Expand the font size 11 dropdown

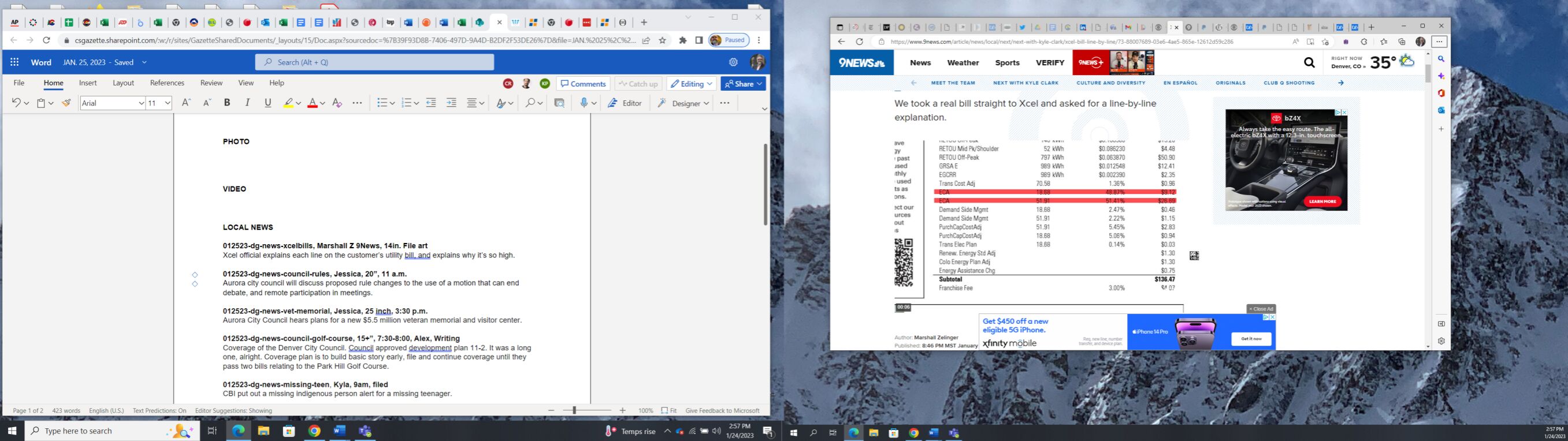point(168,103)
